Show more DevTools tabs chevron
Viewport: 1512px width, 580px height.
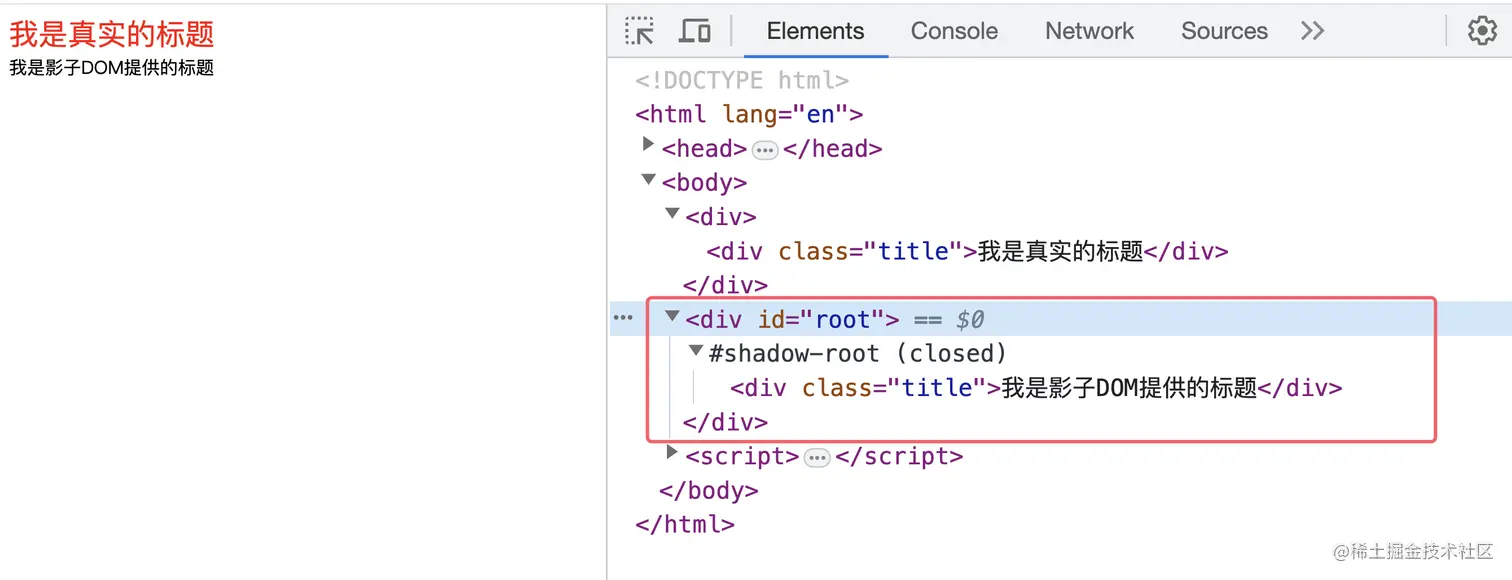[x=1313, y=31]
